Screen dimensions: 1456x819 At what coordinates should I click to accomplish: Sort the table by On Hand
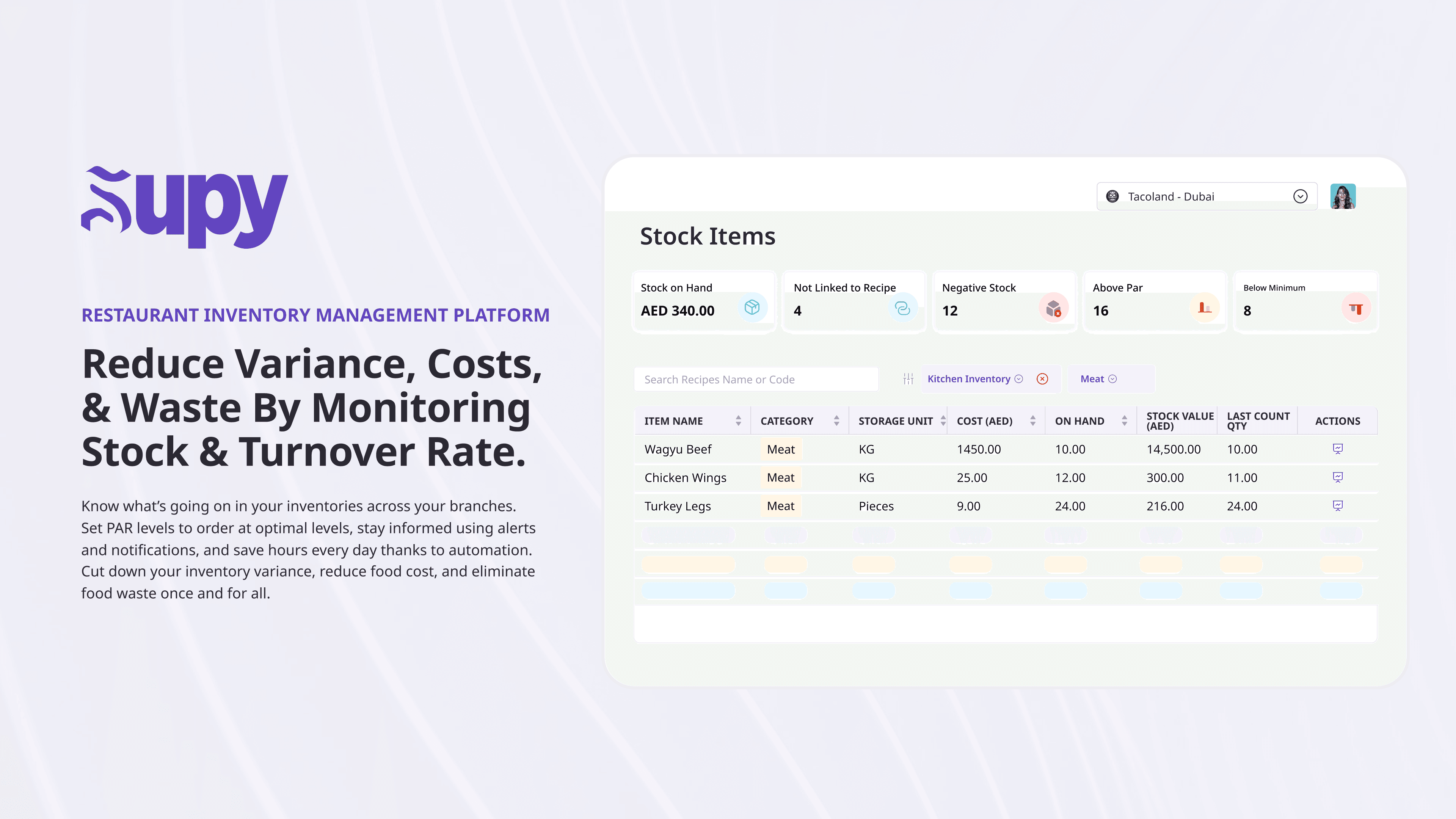coord(1124,420)
